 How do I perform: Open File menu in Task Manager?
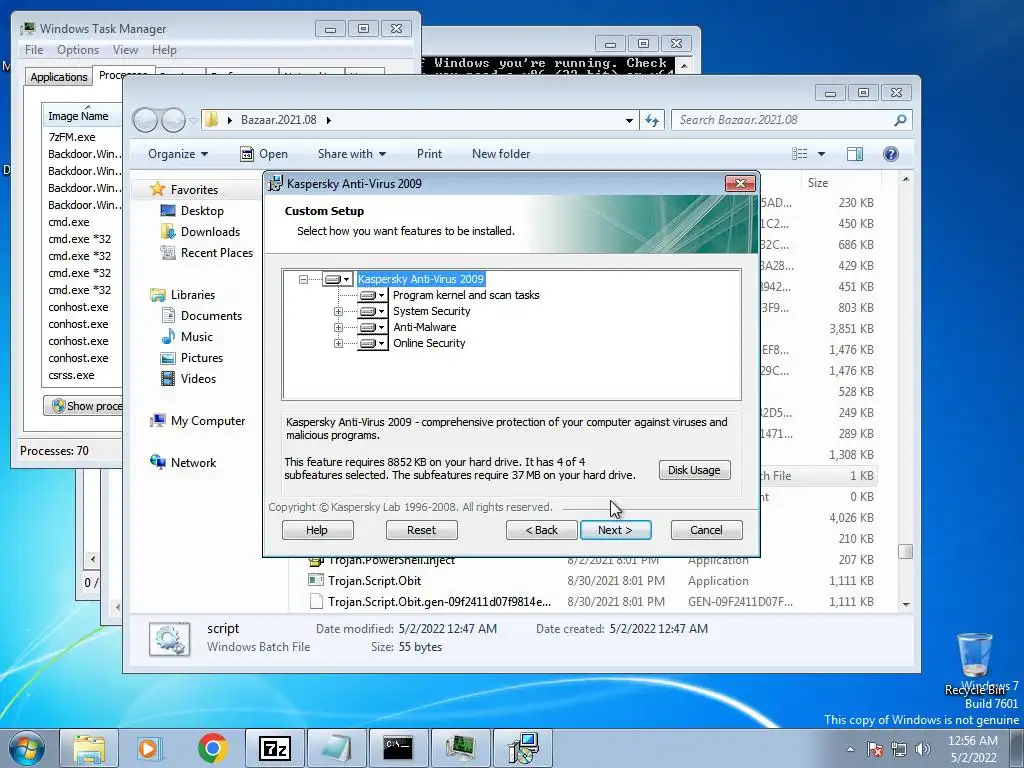coord(34,50)
